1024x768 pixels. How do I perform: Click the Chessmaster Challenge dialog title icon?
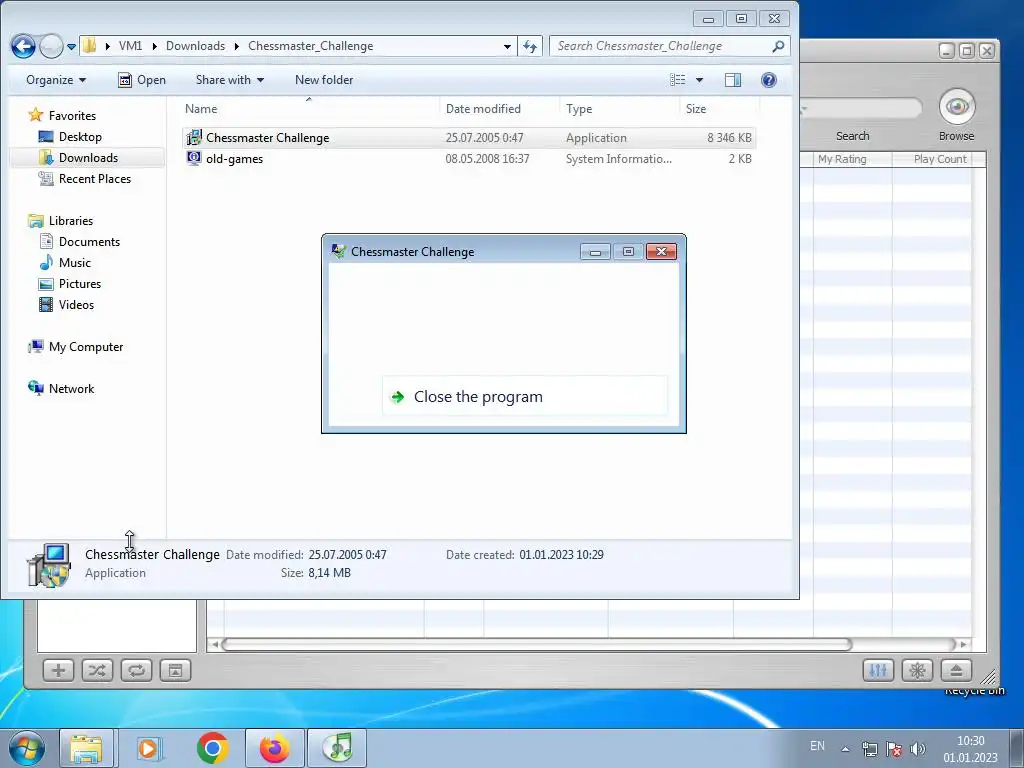pyautogui.click(x=338, y=251)
